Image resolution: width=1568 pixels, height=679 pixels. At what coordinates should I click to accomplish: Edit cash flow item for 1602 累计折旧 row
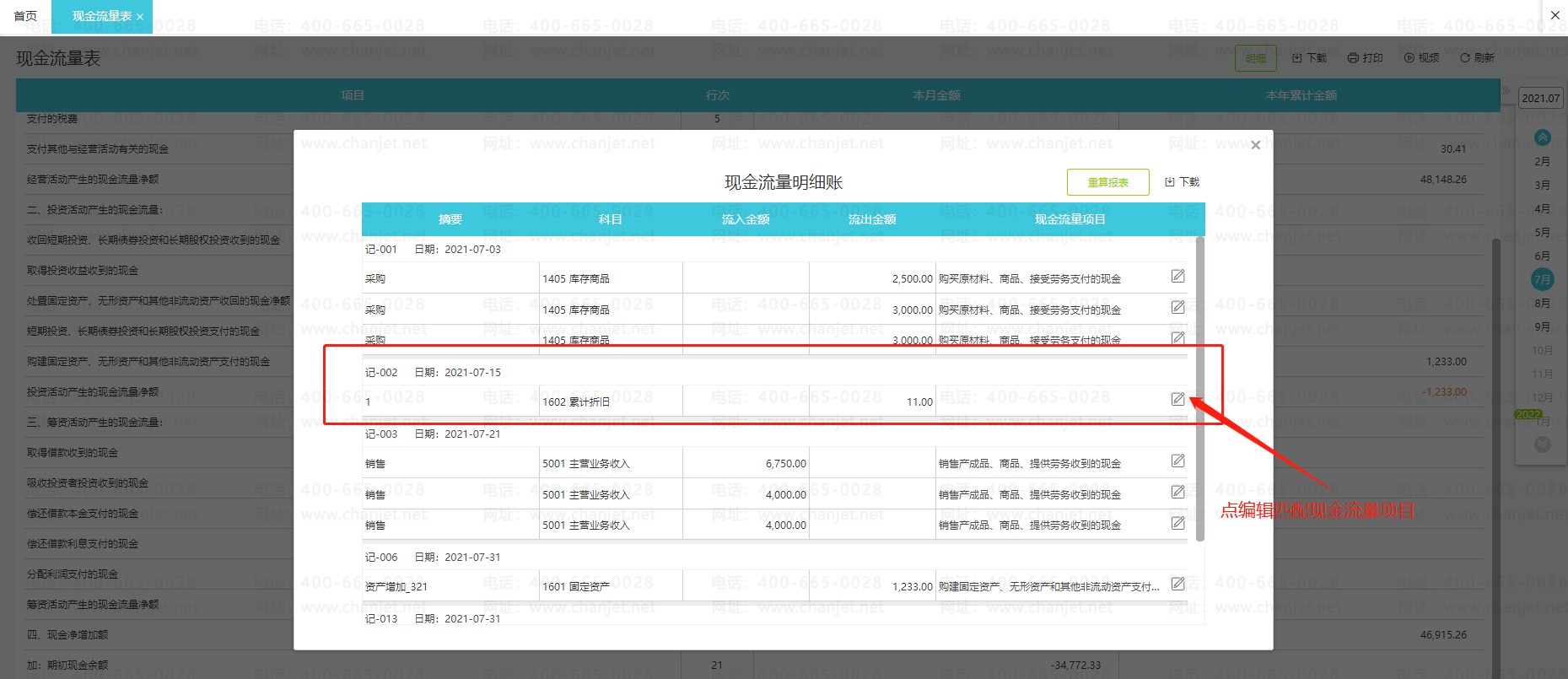coord(1177,400)
